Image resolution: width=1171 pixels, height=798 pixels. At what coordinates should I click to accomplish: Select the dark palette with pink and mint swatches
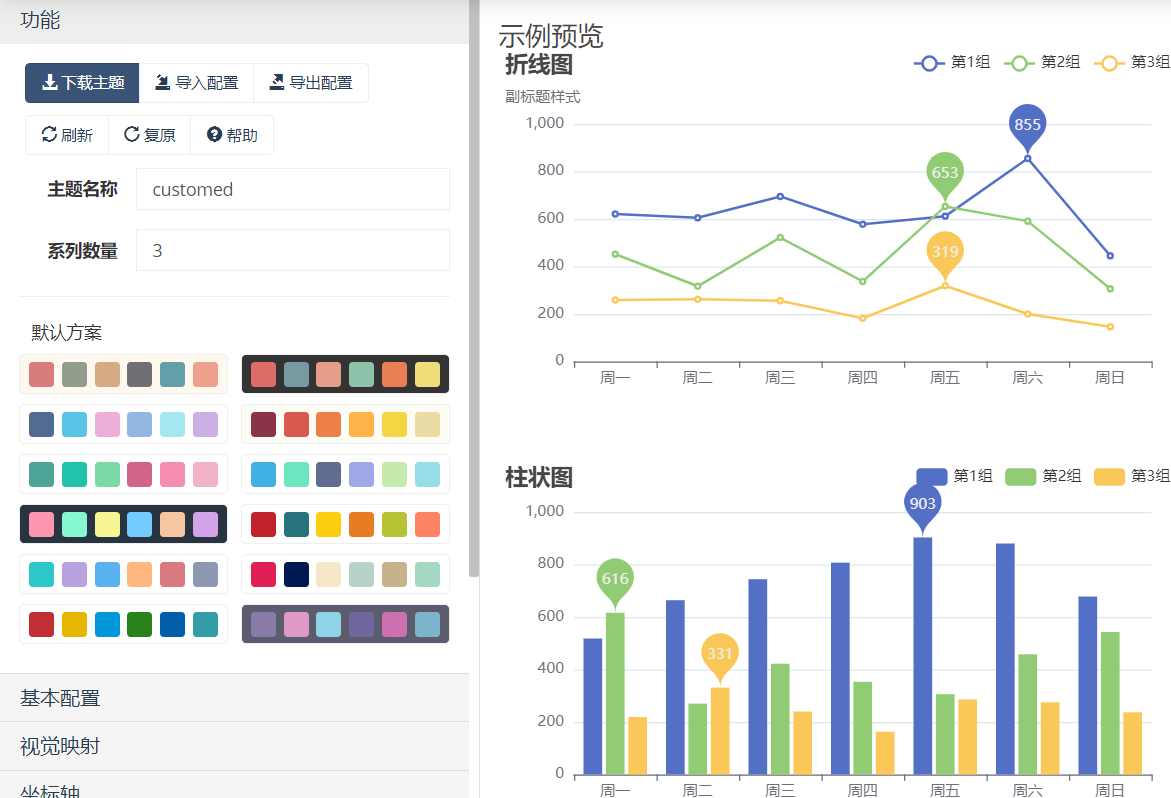[x=123, y=524]
